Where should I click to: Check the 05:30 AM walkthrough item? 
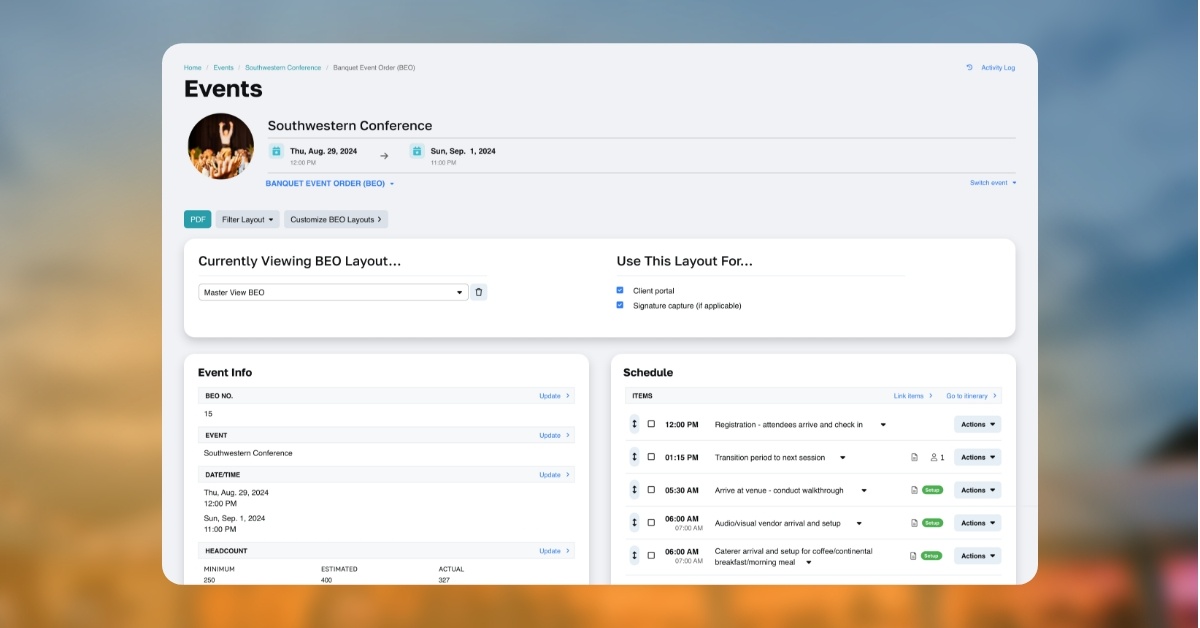click(651, 490)
